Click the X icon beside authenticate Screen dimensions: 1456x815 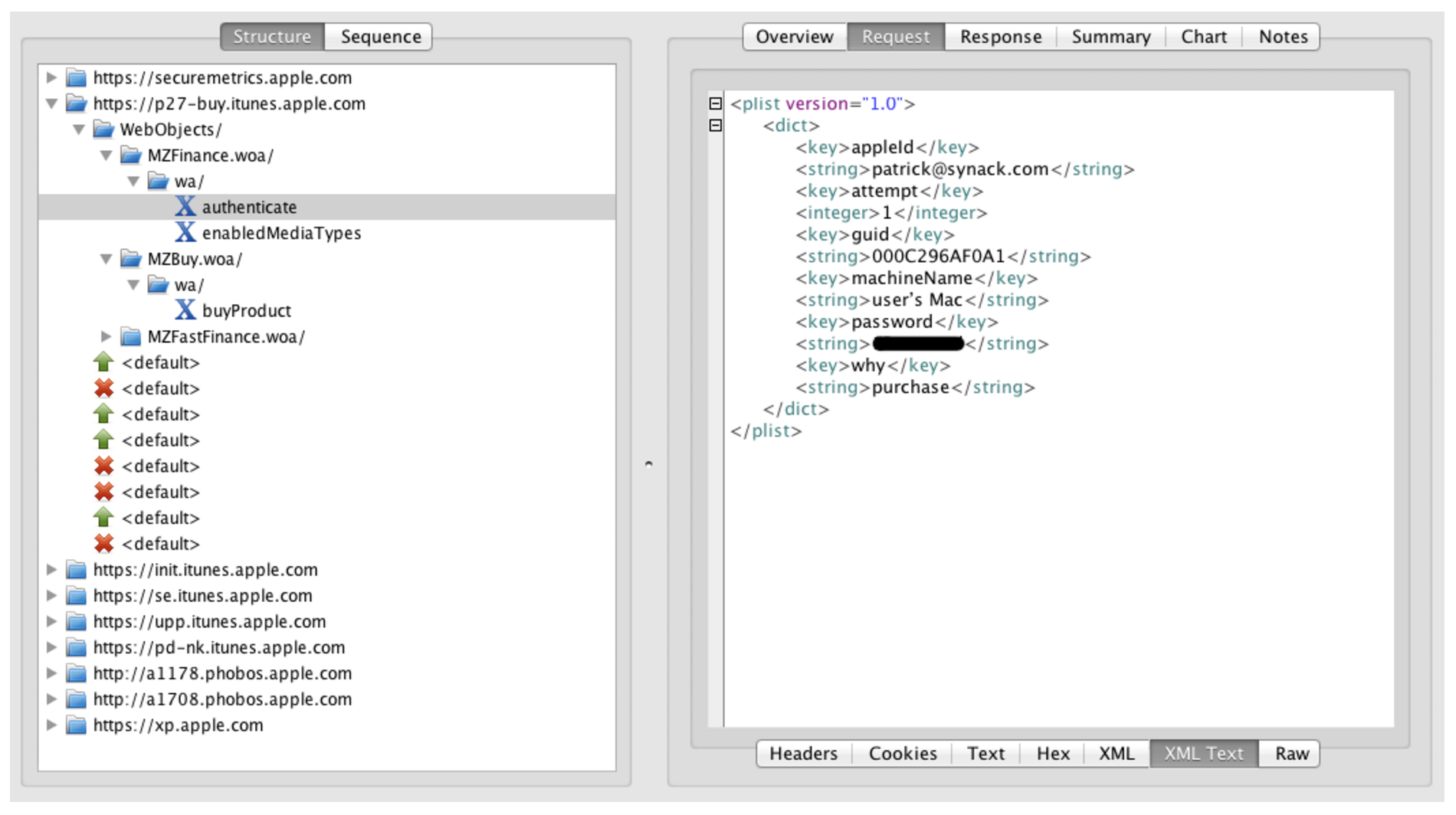pyautogui.click(x=185, y=207)
